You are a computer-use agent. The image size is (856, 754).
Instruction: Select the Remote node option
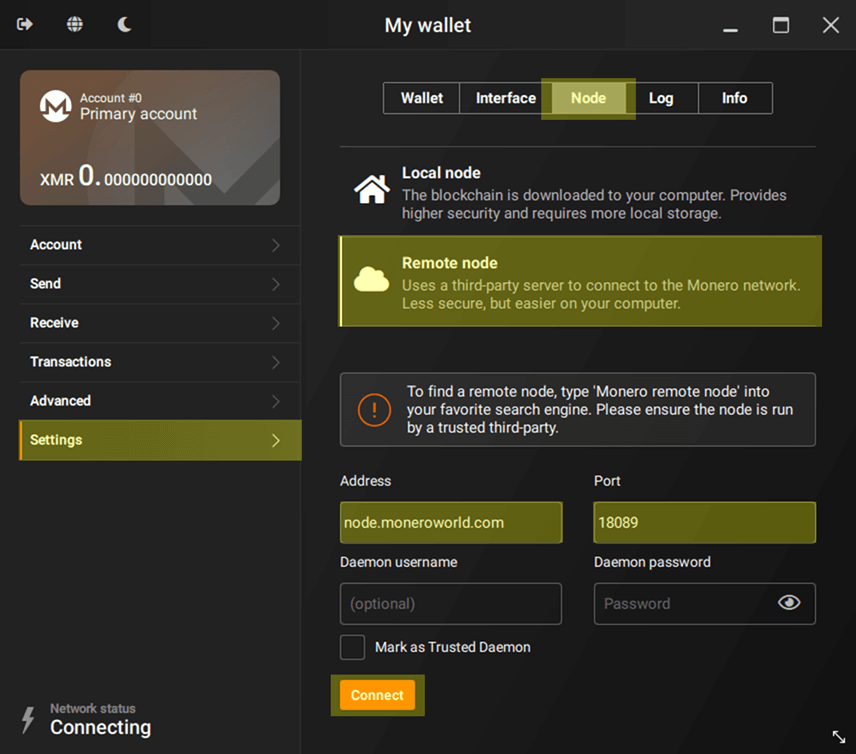click(x=580, y=281)
